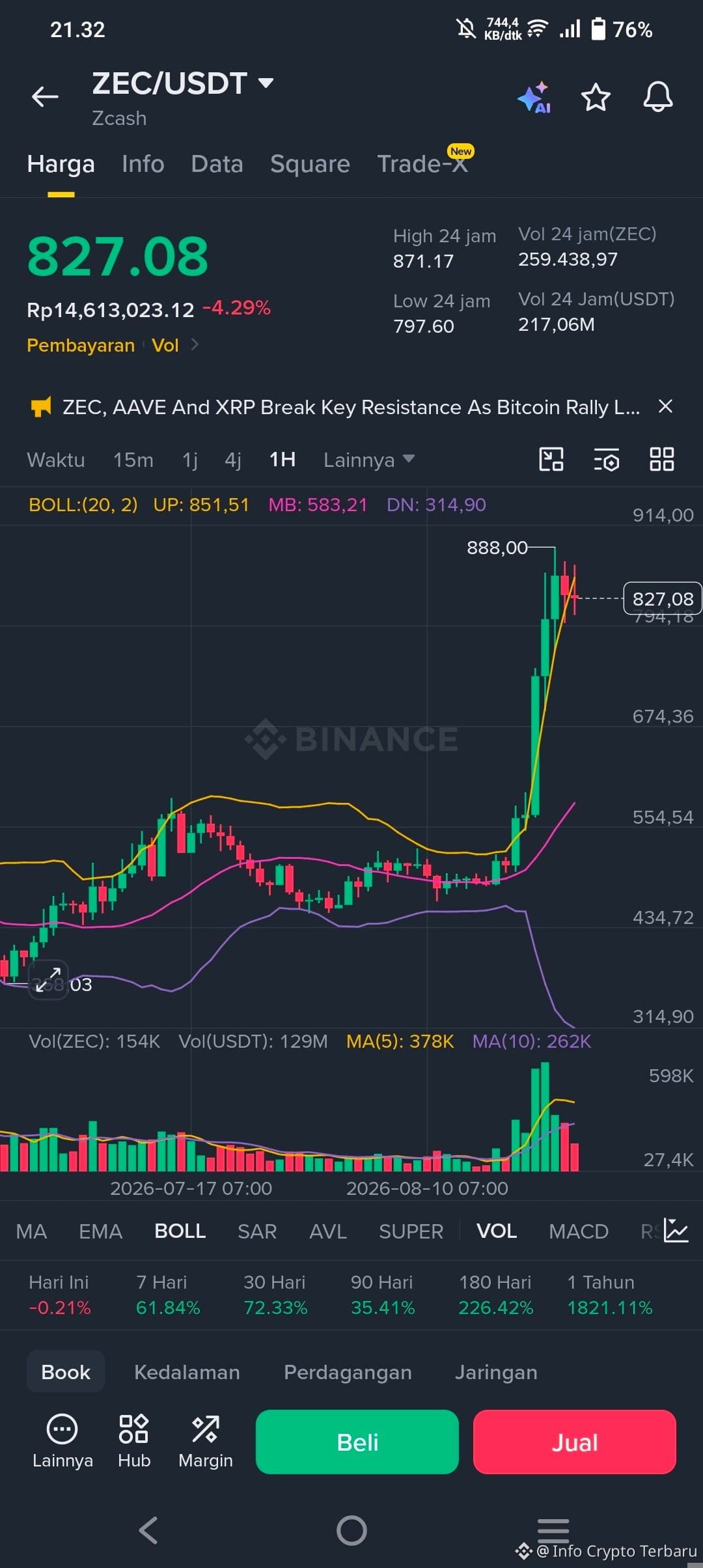
Task: Set a price alert with the bell icon
Action: [x=658, y=97]
